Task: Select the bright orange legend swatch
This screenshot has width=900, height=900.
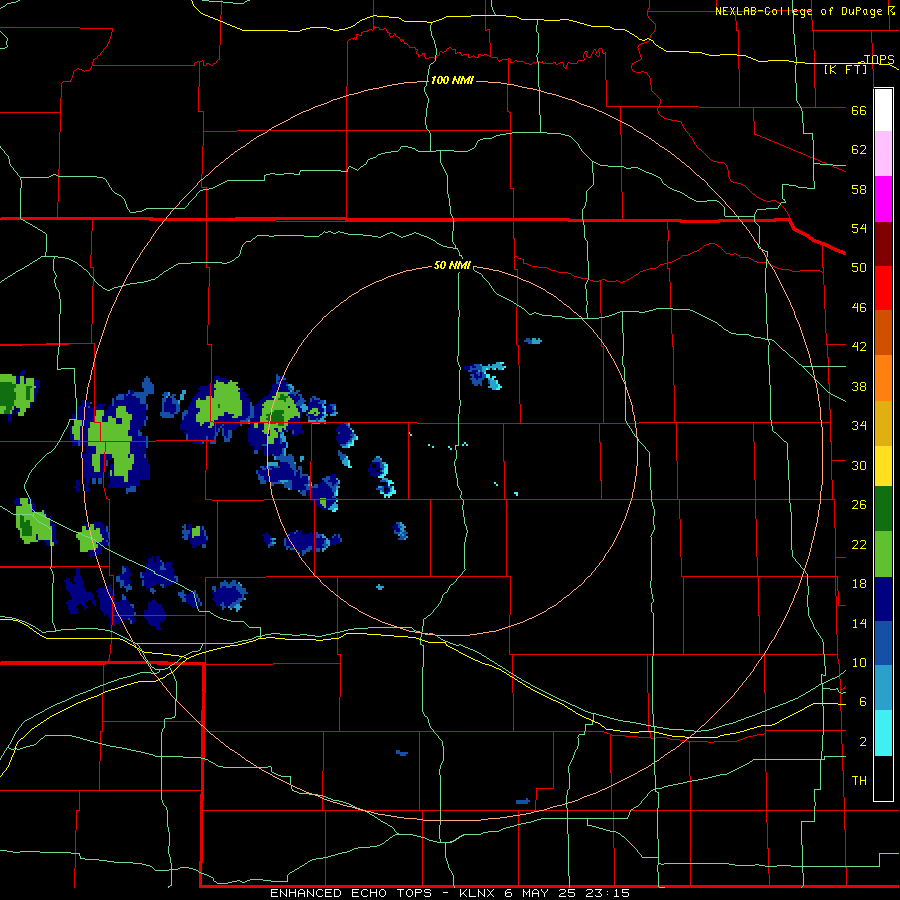Action: tap(883, 378)
